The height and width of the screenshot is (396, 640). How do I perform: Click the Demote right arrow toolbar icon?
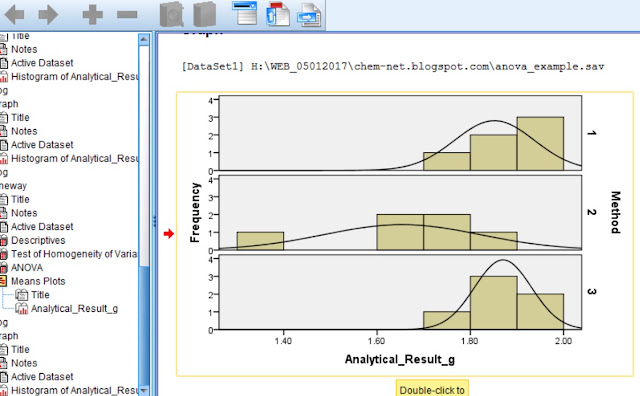49,15
